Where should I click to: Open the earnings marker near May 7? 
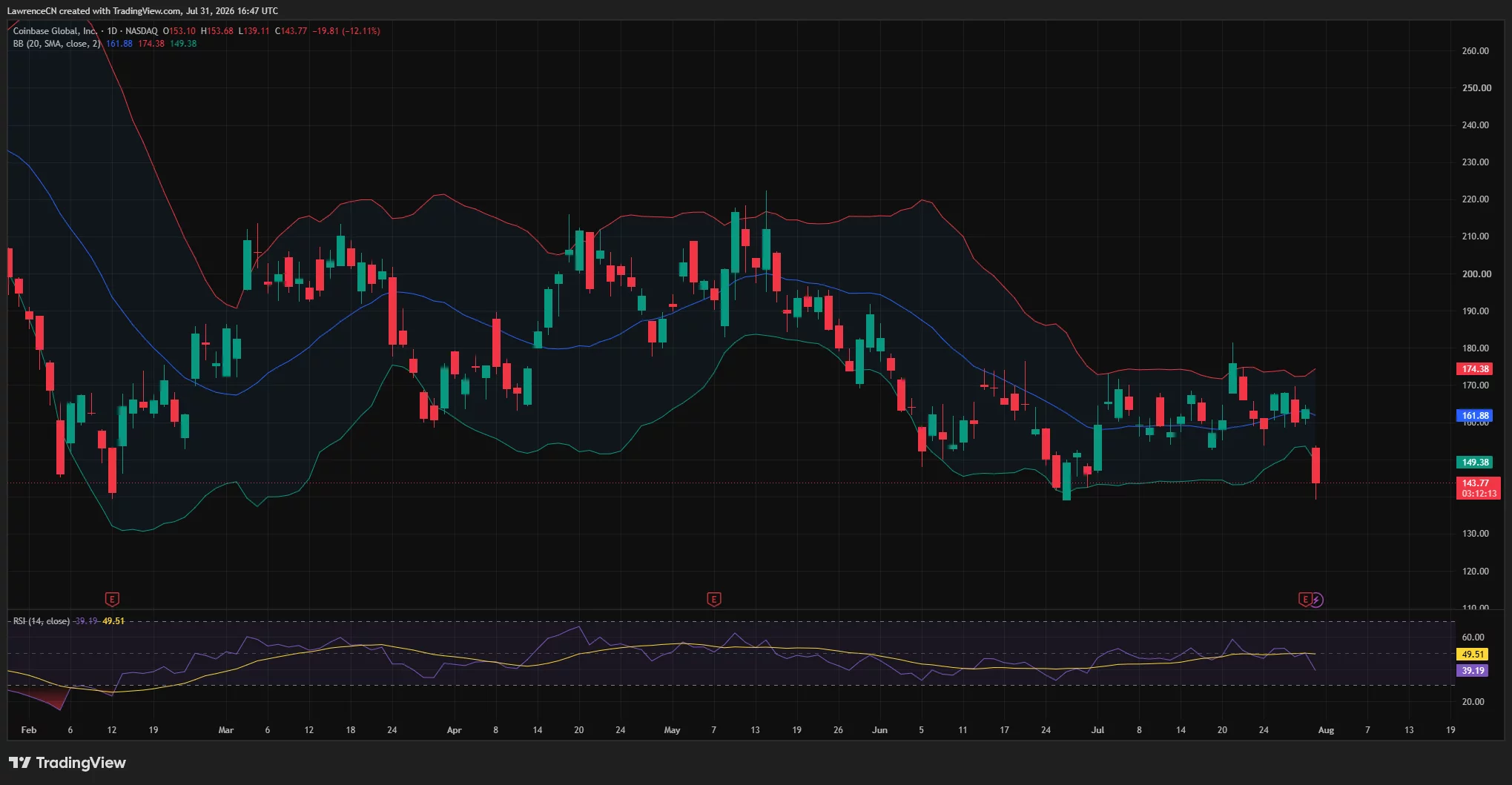pyautogui.click(x=714, y=599)
